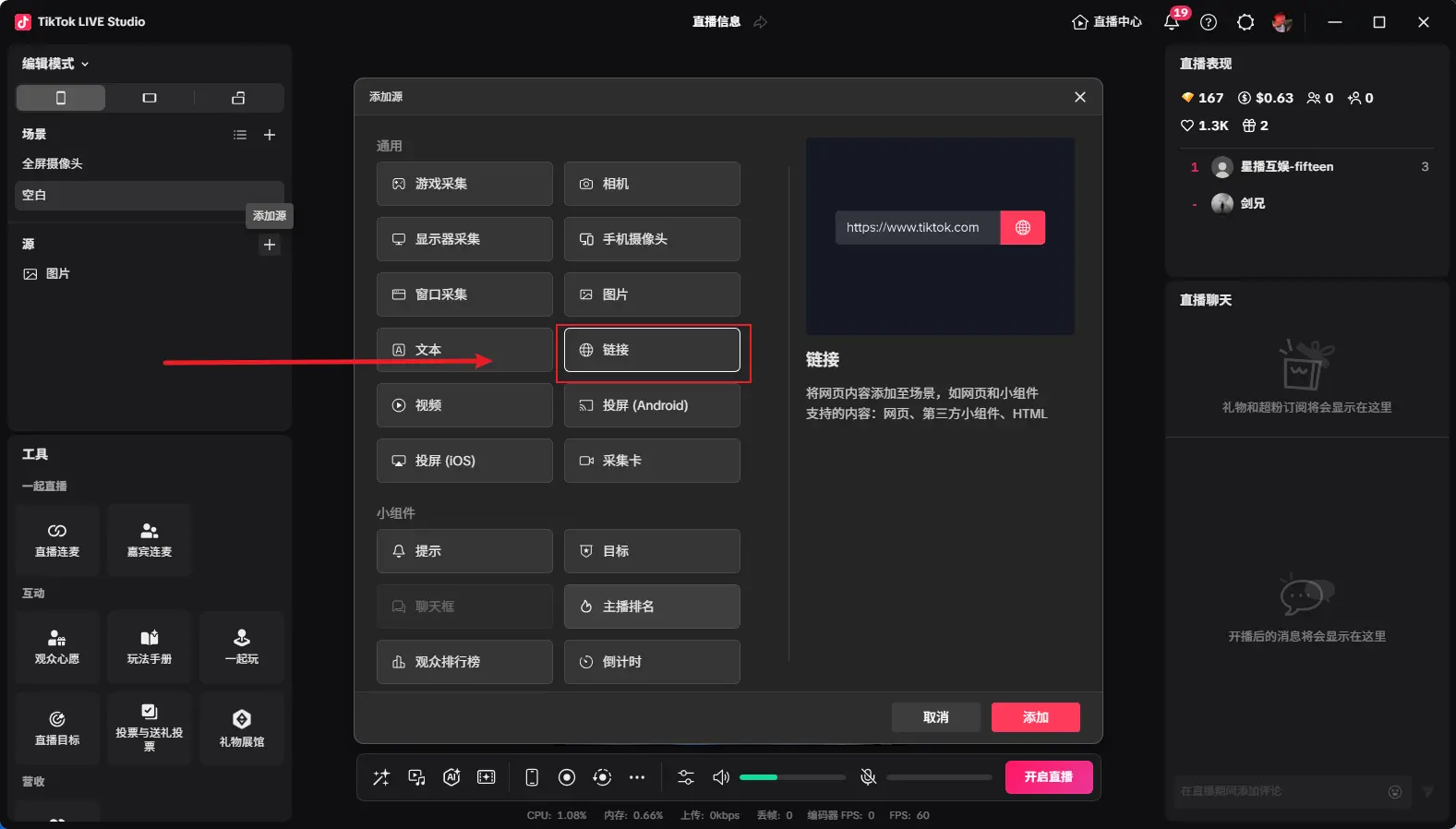Click the 全屏摄像头 scene item

[53, 163]
